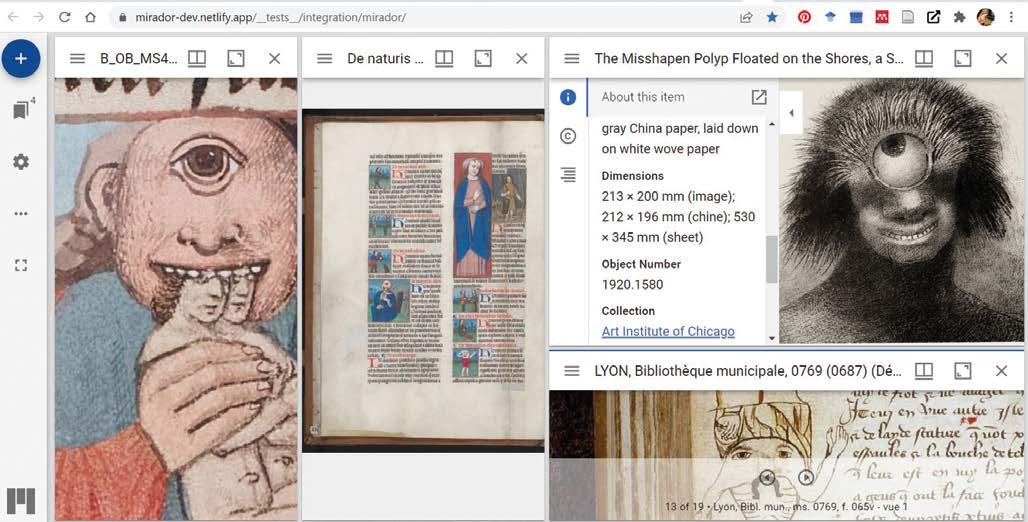This screenshot has width=1028, height=522.
Task: Open LYON window hamburger menu
Action: click(572, 371)
